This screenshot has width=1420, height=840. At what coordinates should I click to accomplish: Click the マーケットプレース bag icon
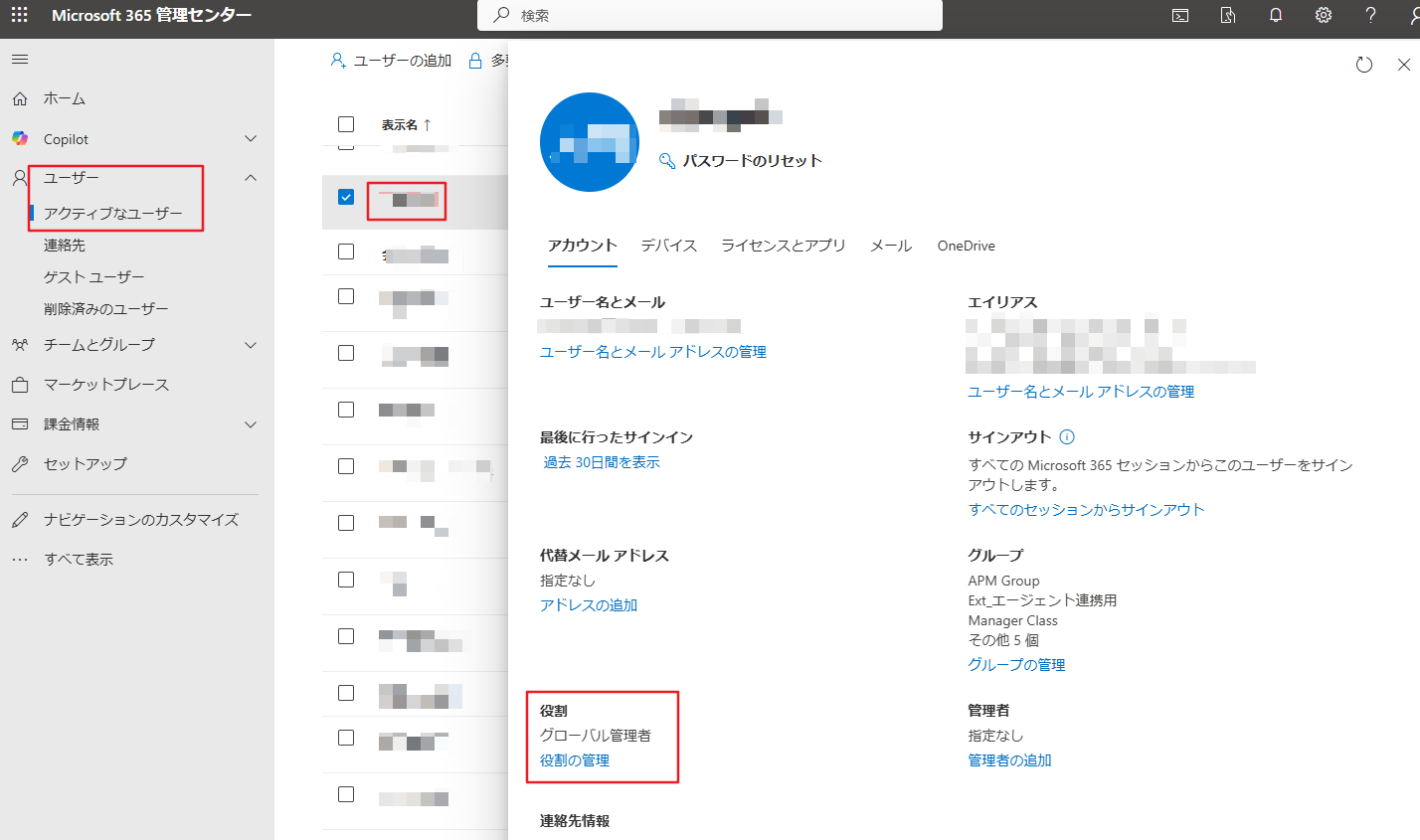click(x=20, y=385)
